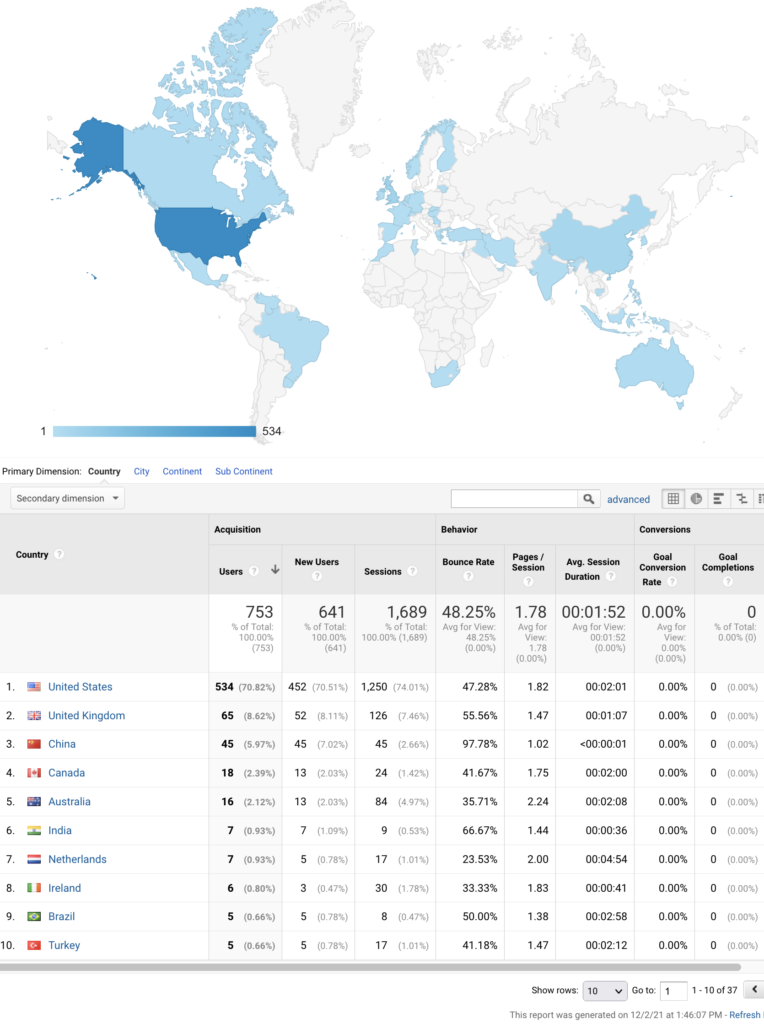Open the Ireland country link
Screen dimensions: 764x1024
point(65,888)
